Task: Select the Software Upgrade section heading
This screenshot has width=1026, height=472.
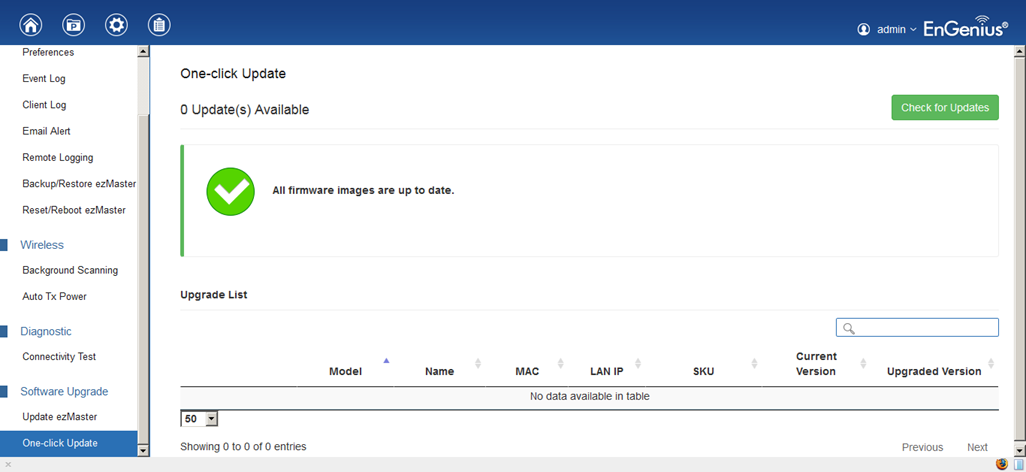Action: [x=64, y=391]
